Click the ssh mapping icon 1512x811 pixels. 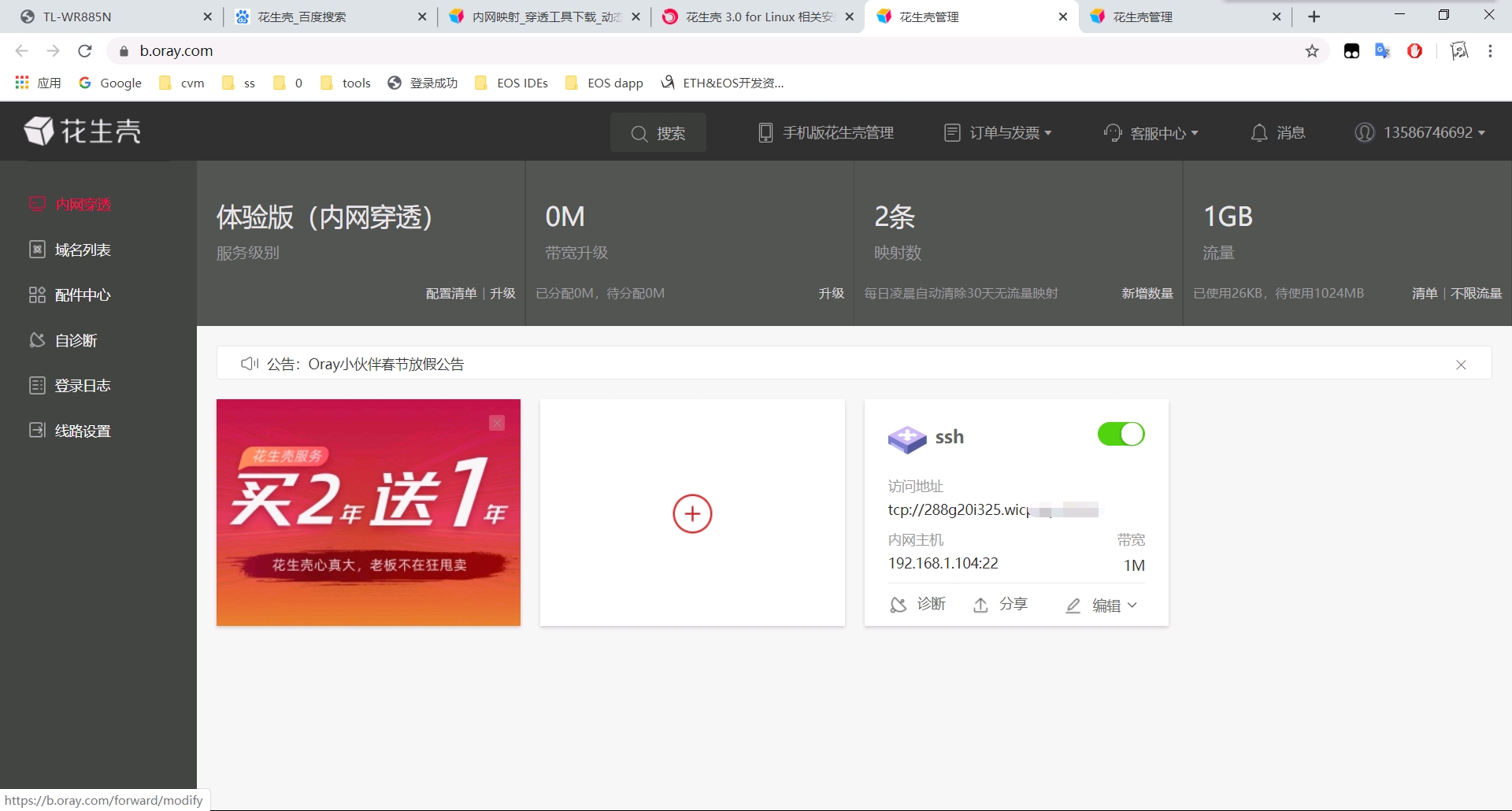907,439
